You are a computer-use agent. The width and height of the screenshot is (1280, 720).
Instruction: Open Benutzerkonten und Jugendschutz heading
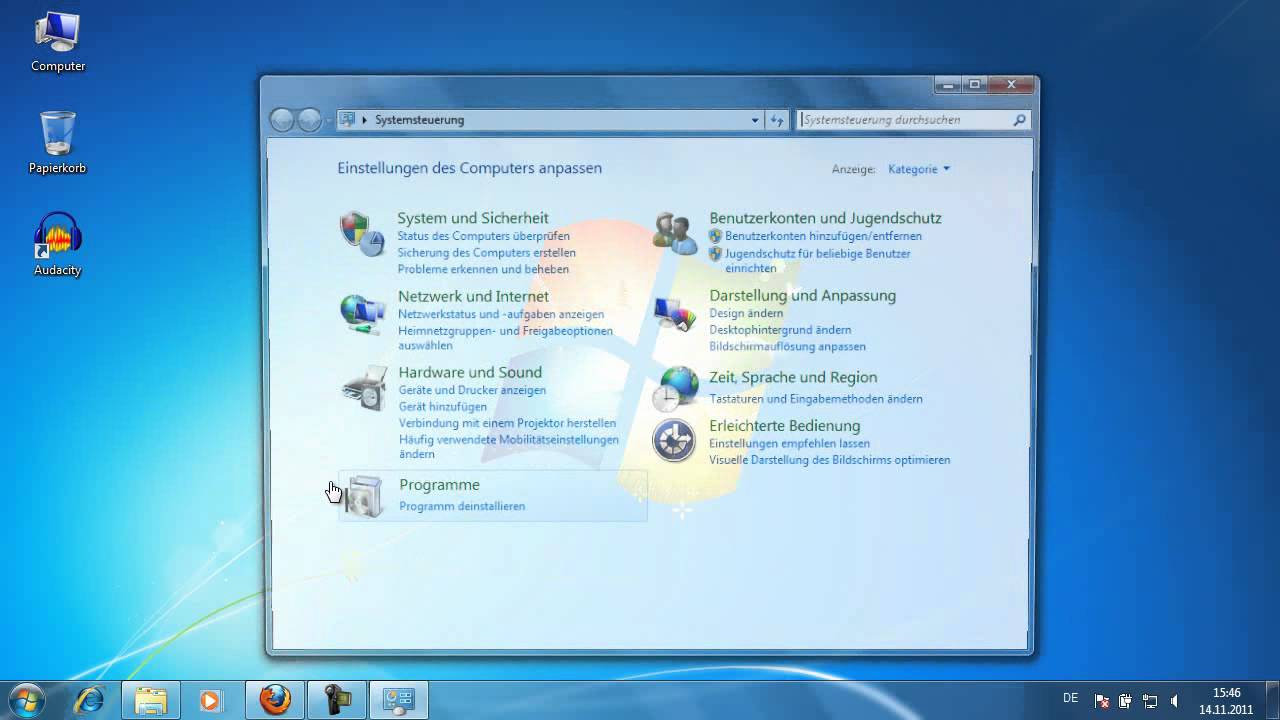(x=825, y=218)
